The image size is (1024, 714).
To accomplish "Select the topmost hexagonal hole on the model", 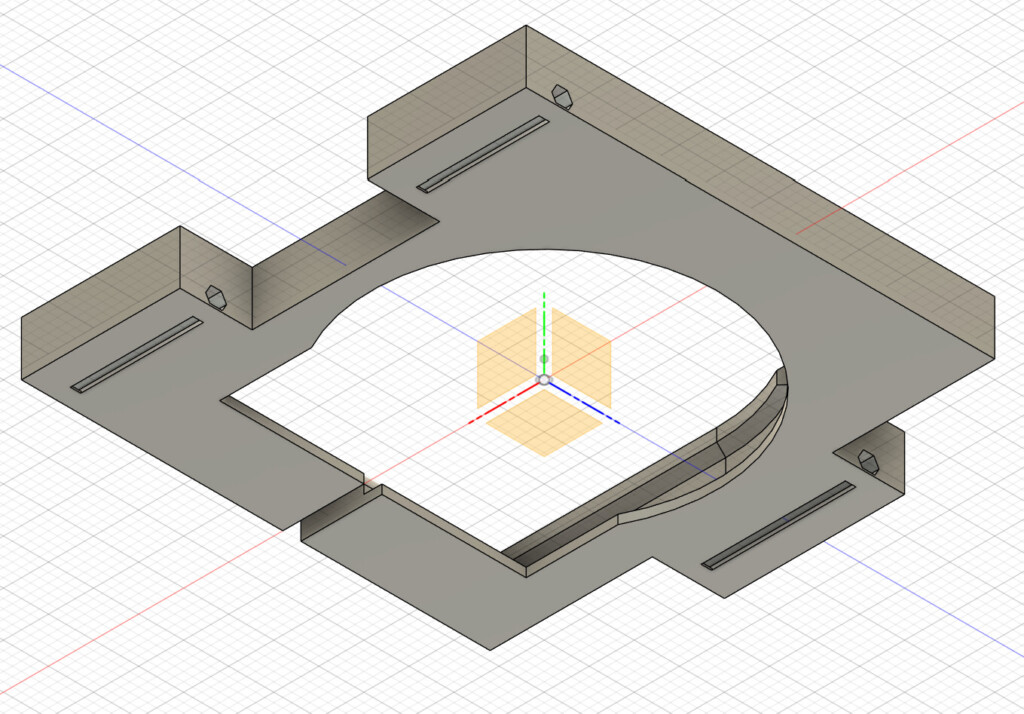I will pos(562,96).
